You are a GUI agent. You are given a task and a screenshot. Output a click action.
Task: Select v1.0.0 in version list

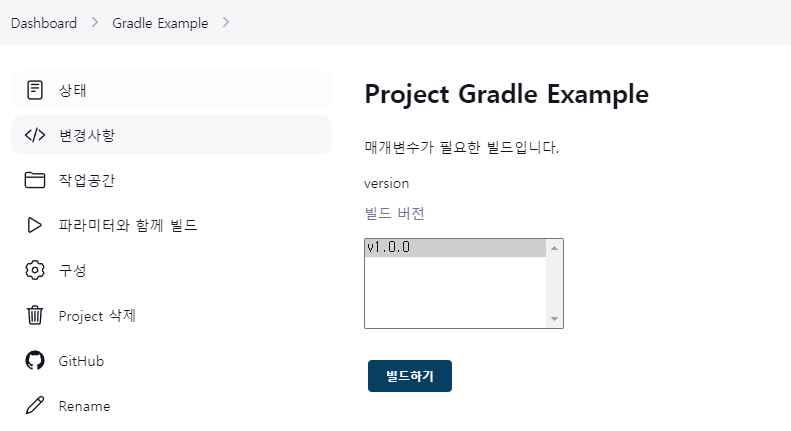(x=455, y=248)
